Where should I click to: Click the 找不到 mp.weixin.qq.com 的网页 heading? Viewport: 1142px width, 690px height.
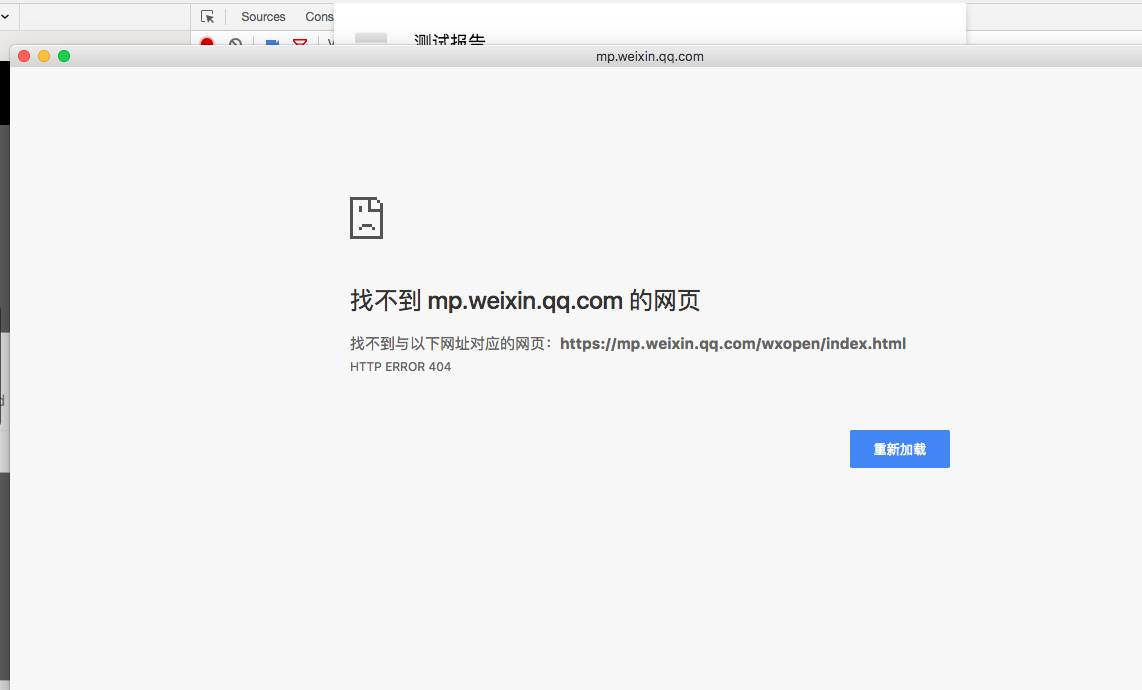(525, 300)
